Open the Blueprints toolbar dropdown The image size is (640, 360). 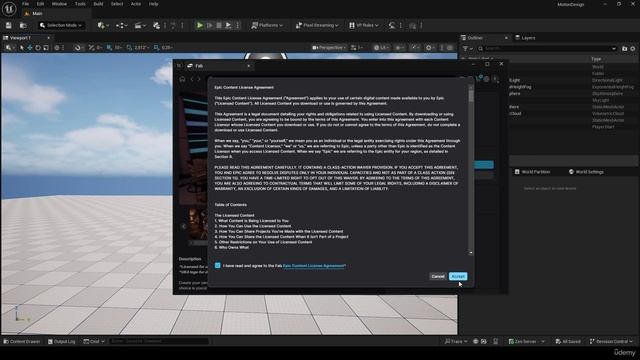[x=121, y=25]
